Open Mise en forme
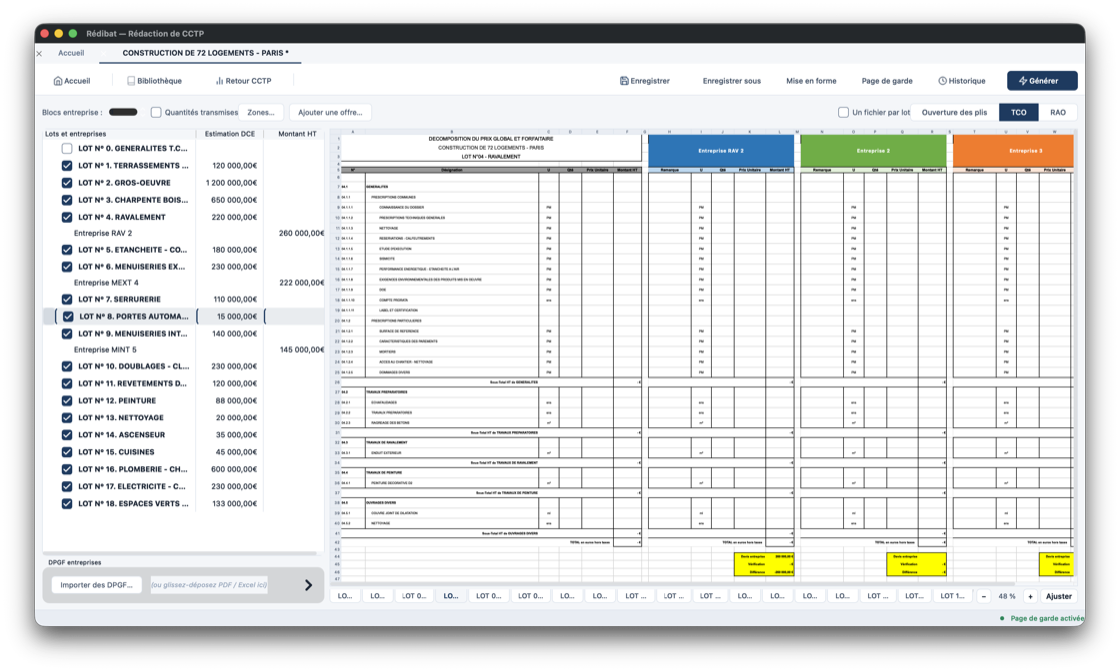The width and height of the screenshot is (1120, 672). tap(811, 81)
